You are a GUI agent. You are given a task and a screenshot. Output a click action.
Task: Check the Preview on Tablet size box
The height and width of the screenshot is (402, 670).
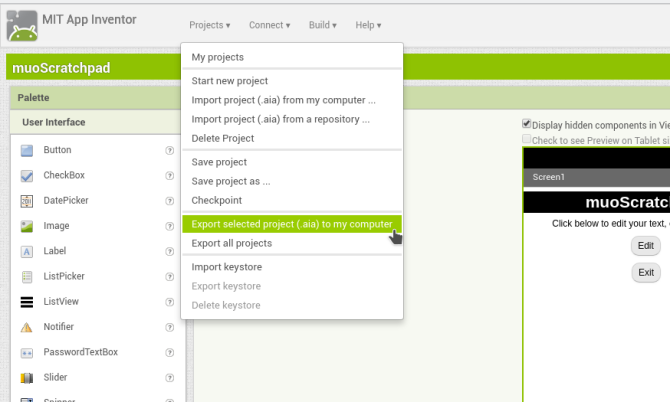526,139
